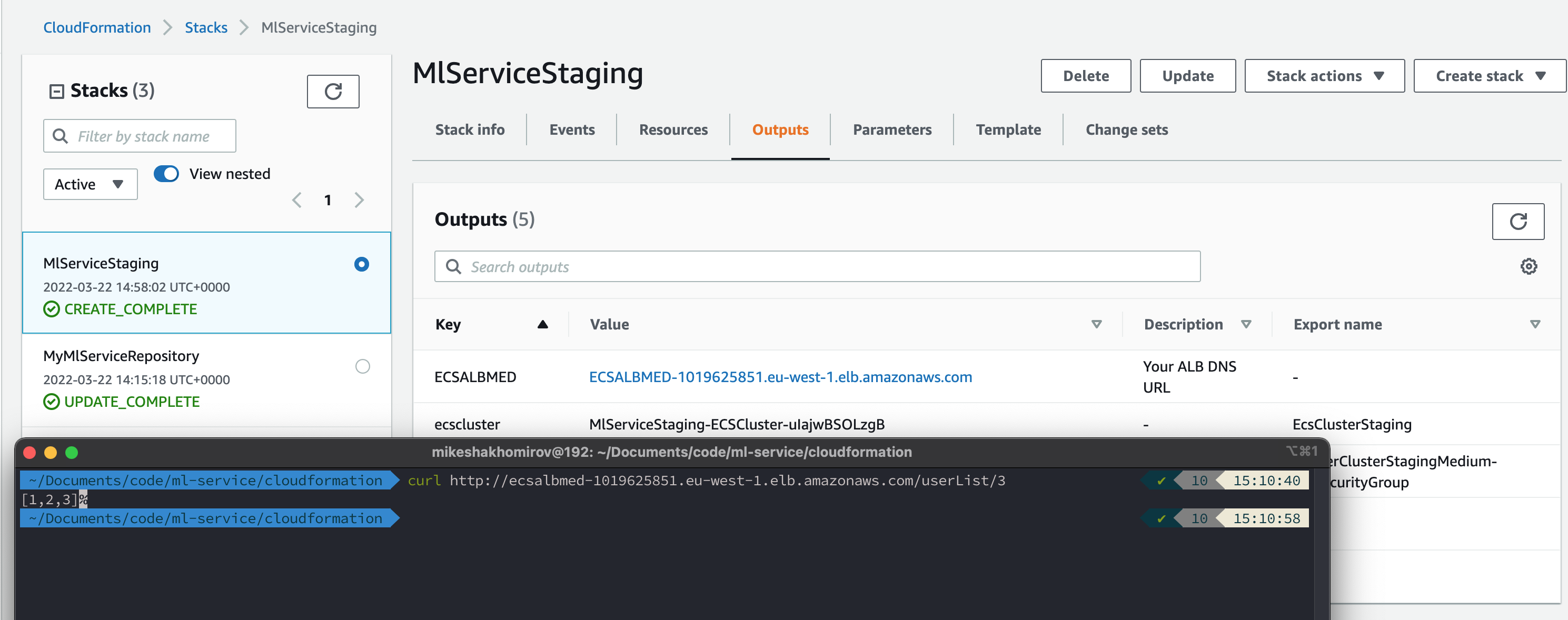Toggle View nested stacks
Screen dimensions: 1568x620
tap(165, 173)
